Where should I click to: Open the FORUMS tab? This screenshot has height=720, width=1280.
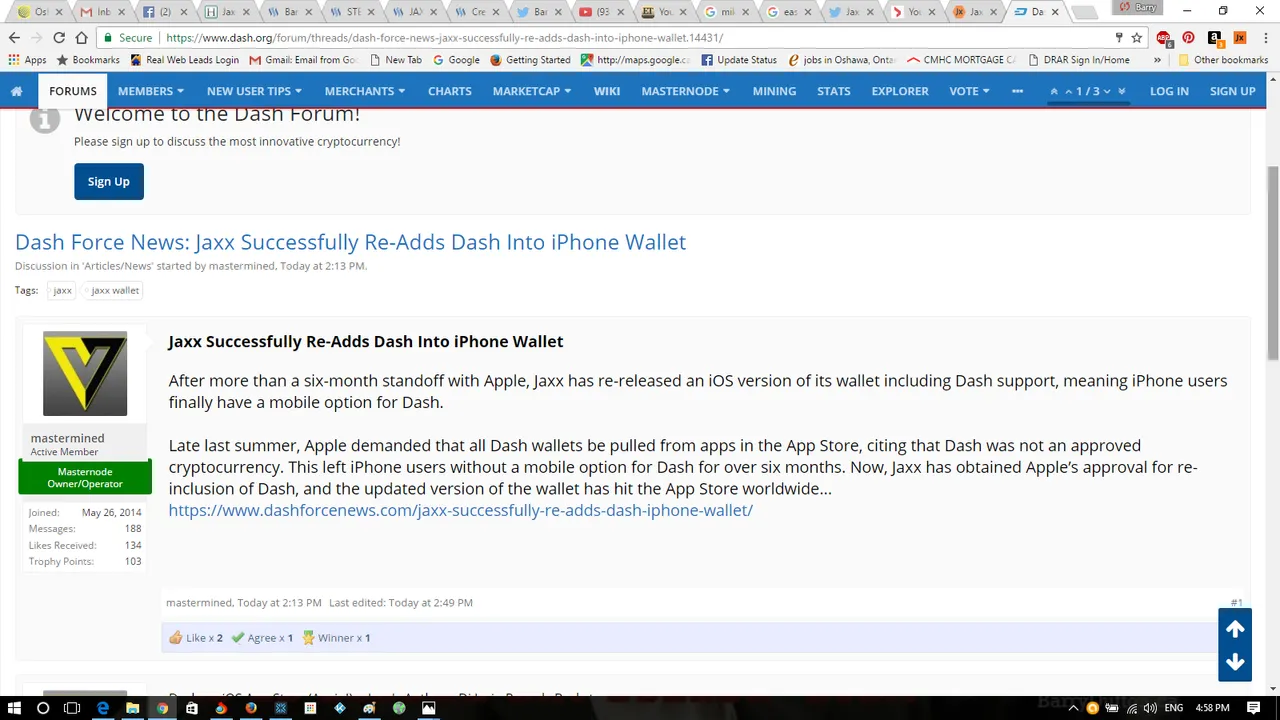73,91
